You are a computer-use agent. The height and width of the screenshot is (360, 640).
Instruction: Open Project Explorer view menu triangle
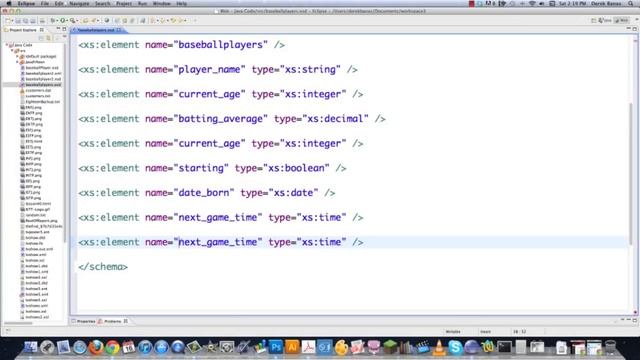coord(64,37)
